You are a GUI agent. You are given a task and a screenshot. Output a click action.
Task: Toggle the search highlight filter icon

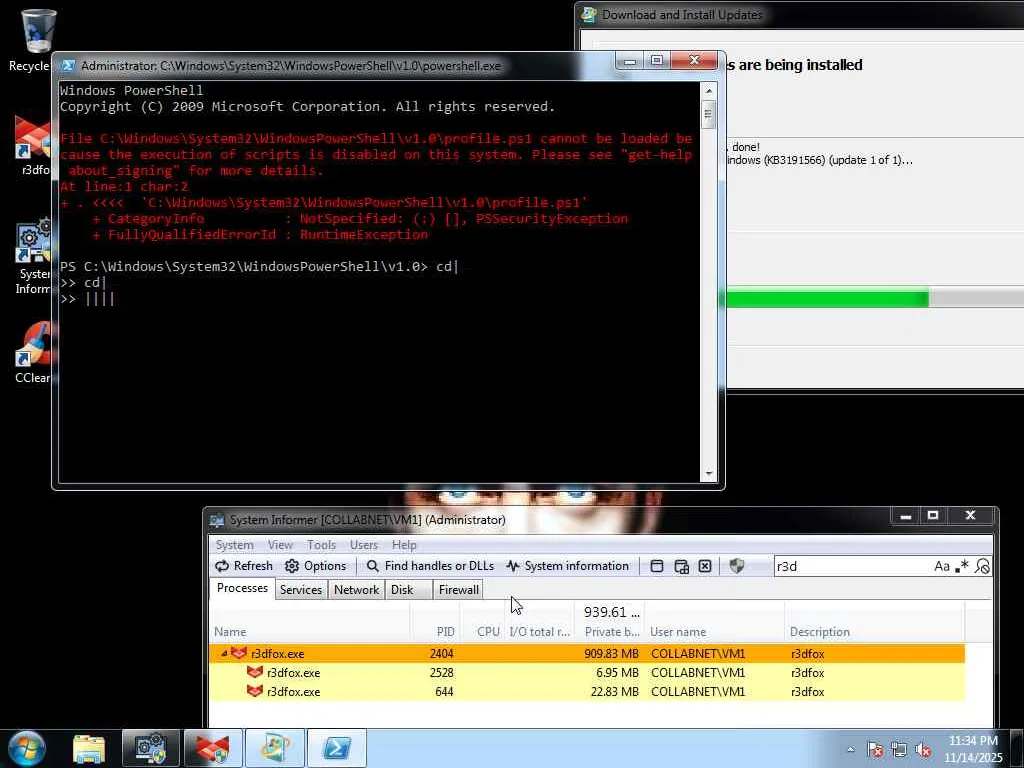982,566
